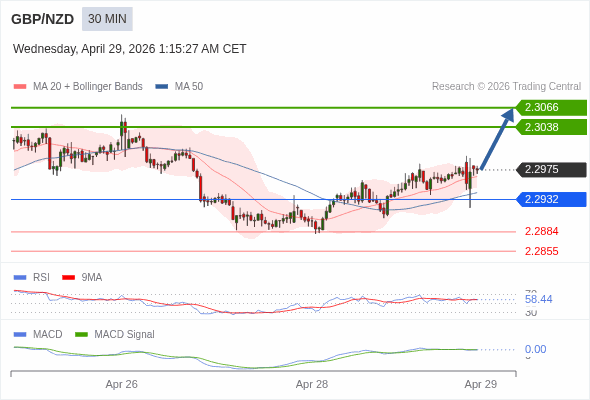This screenshot has height=400, width=590.
Task: Click the '9MA' legend label
Action: coord(92,278)
